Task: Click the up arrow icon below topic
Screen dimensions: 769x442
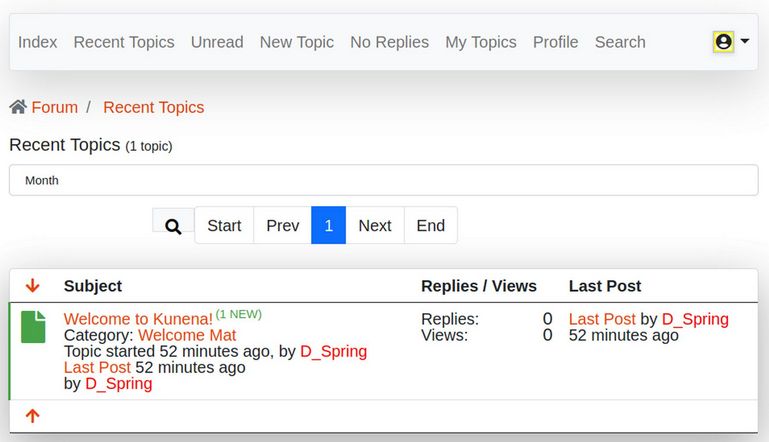Action: click(33, 416)
